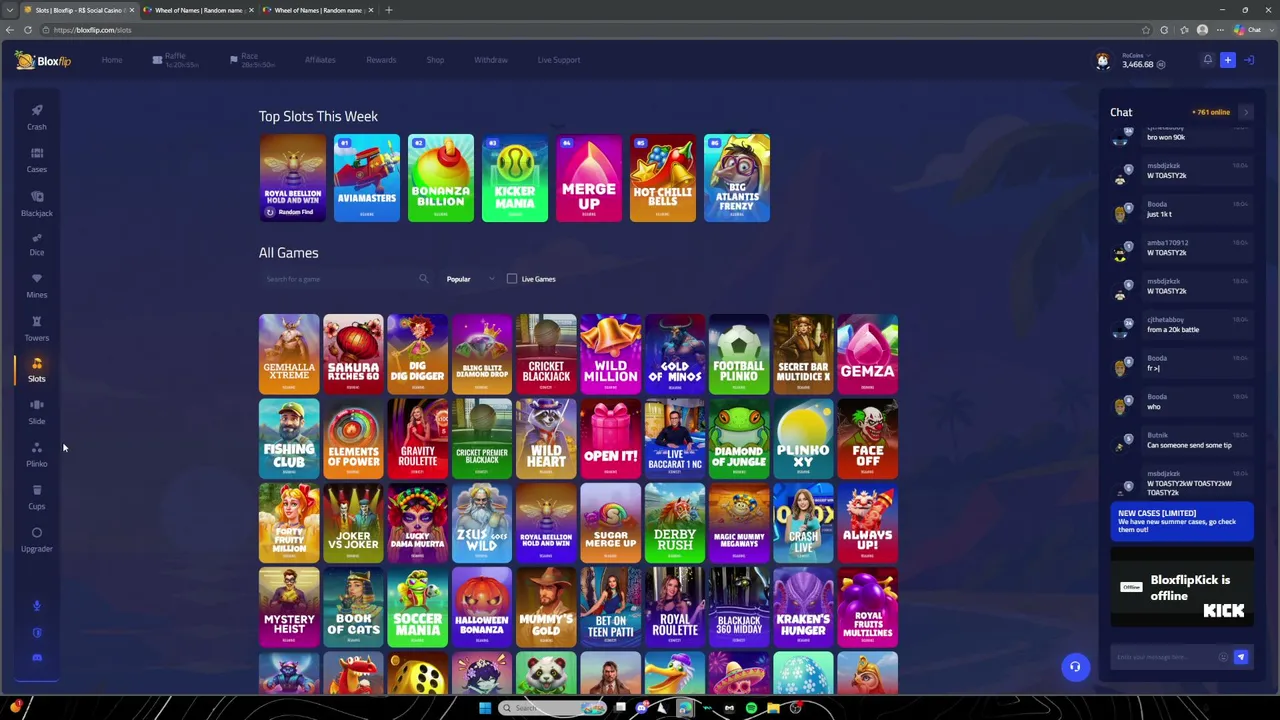Launch the Merge Up slot
The width and height of the screenshot is (1280, 720).
(x=589, y=178)
